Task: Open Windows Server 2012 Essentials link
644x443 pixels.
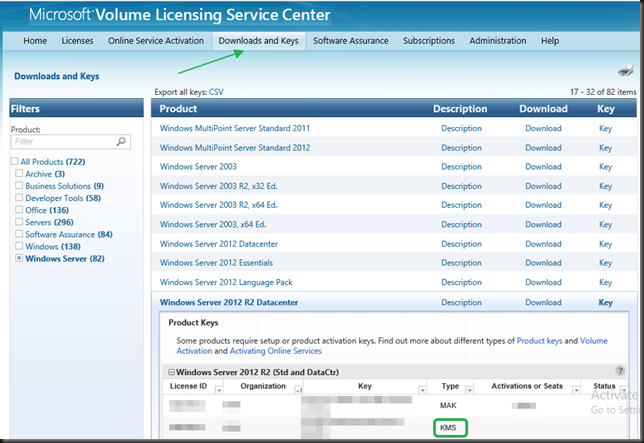Action: pos(216,263)
